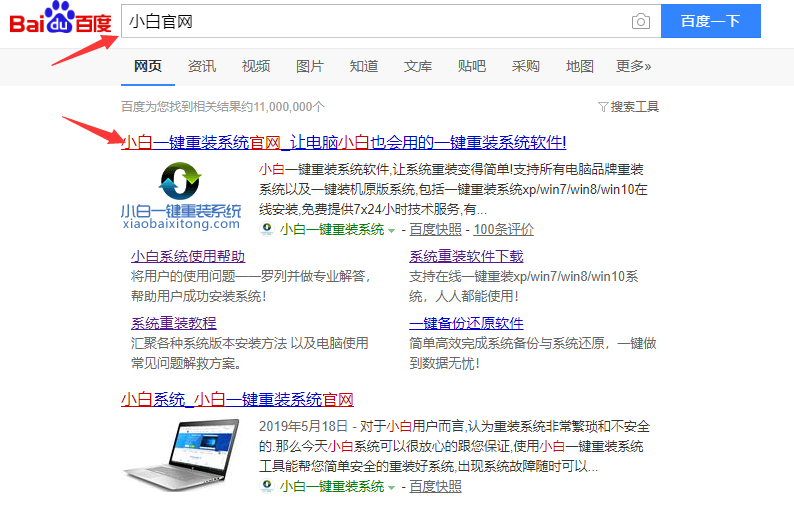794x514 pixels.
Task: Go to the 文库 tab
Action: 418,66
